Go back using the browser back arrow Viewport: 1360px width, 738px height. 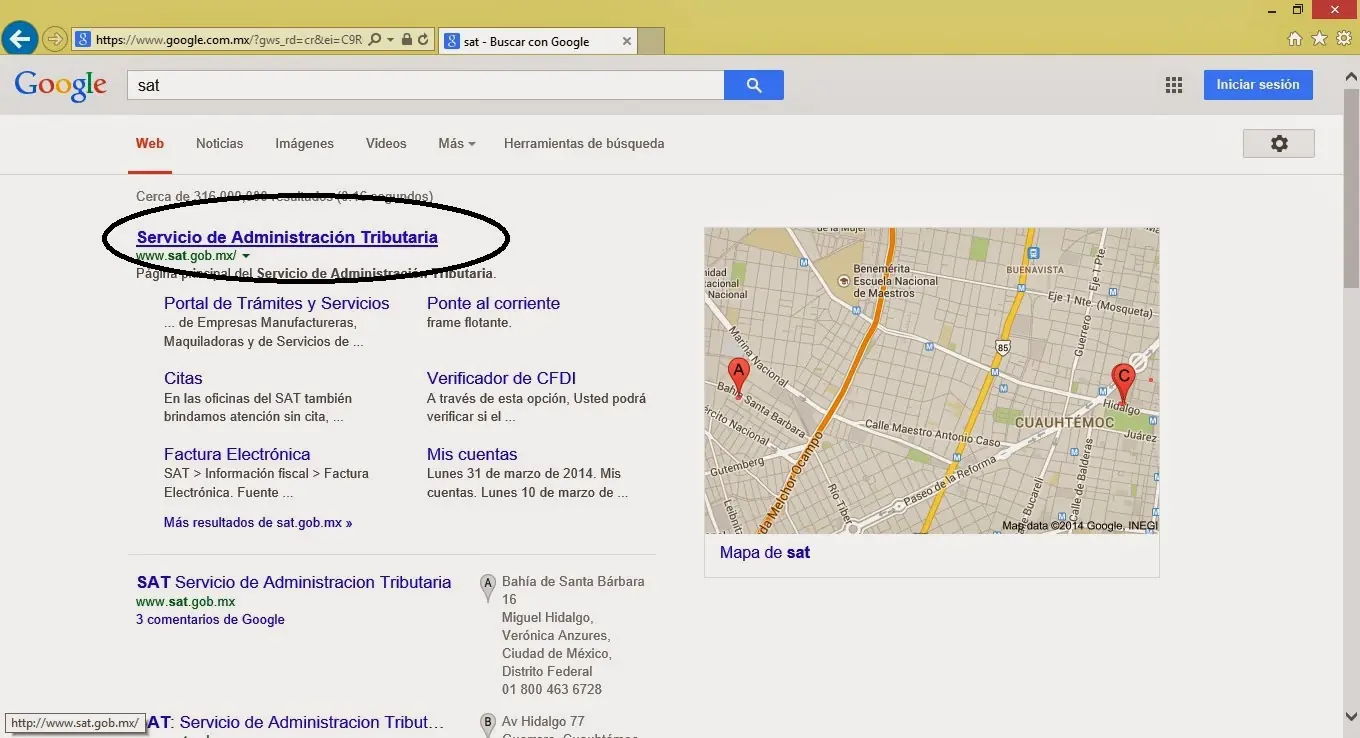(19, 40)
